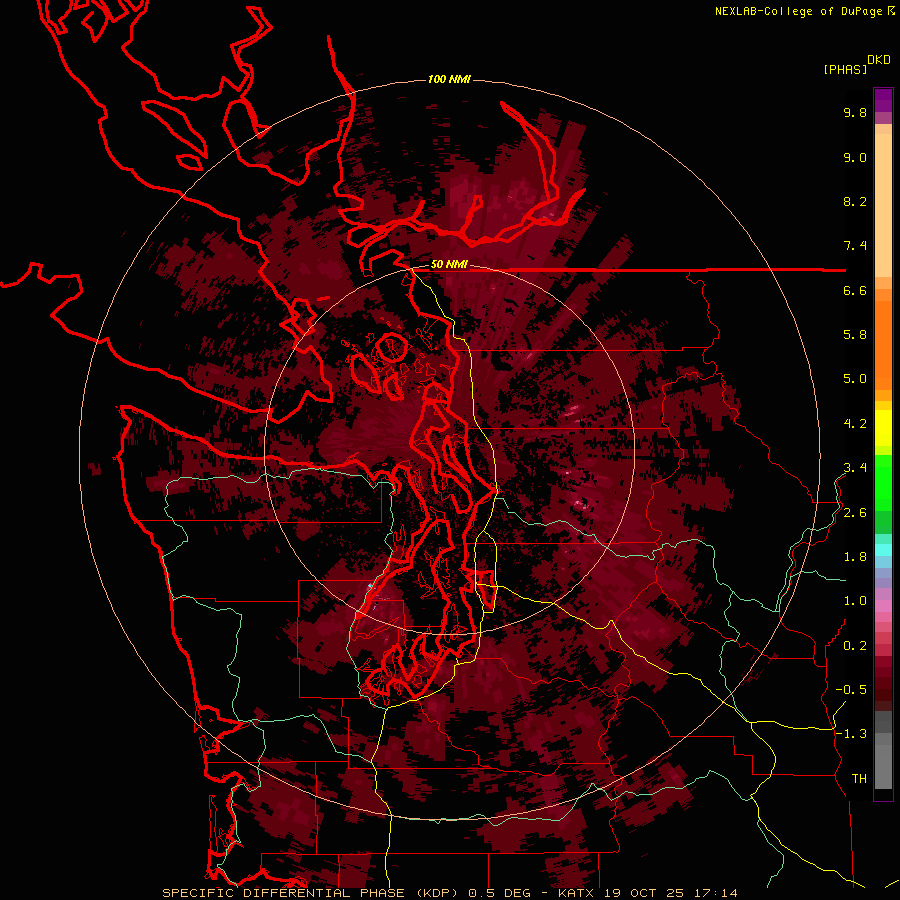Click the gray TH segment of color bar
The image size is (900, 900).
click(x=883, y=763)
